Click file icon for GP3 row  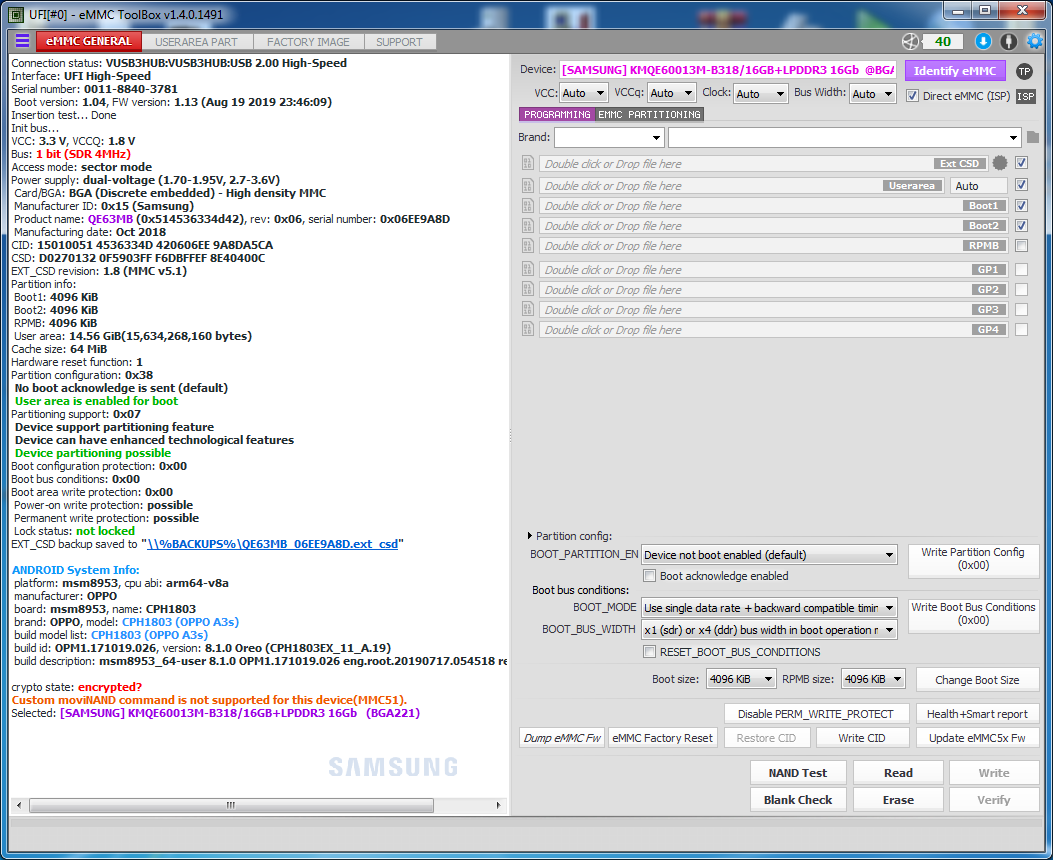528,309
